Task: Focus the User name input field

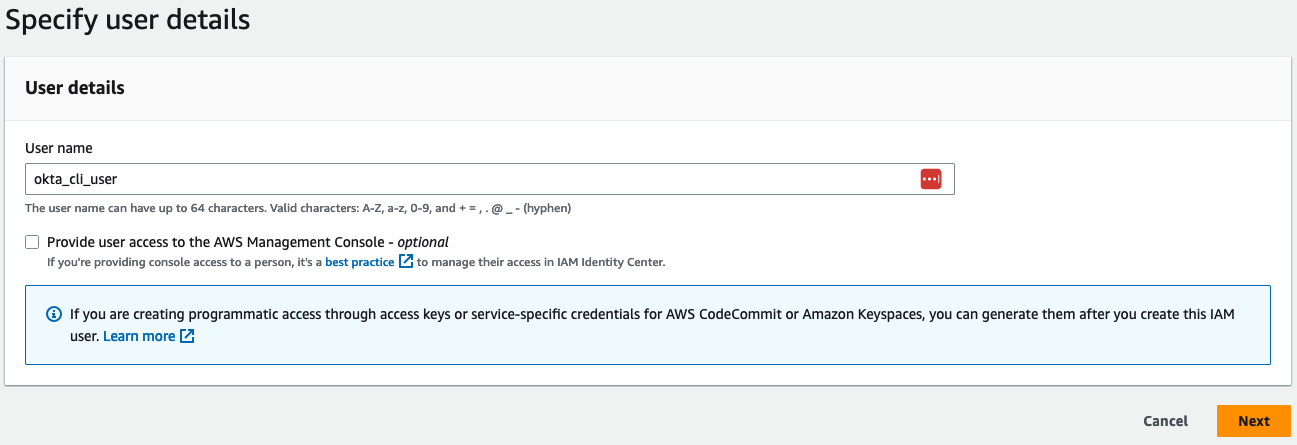Action: [x=470, y=179]
